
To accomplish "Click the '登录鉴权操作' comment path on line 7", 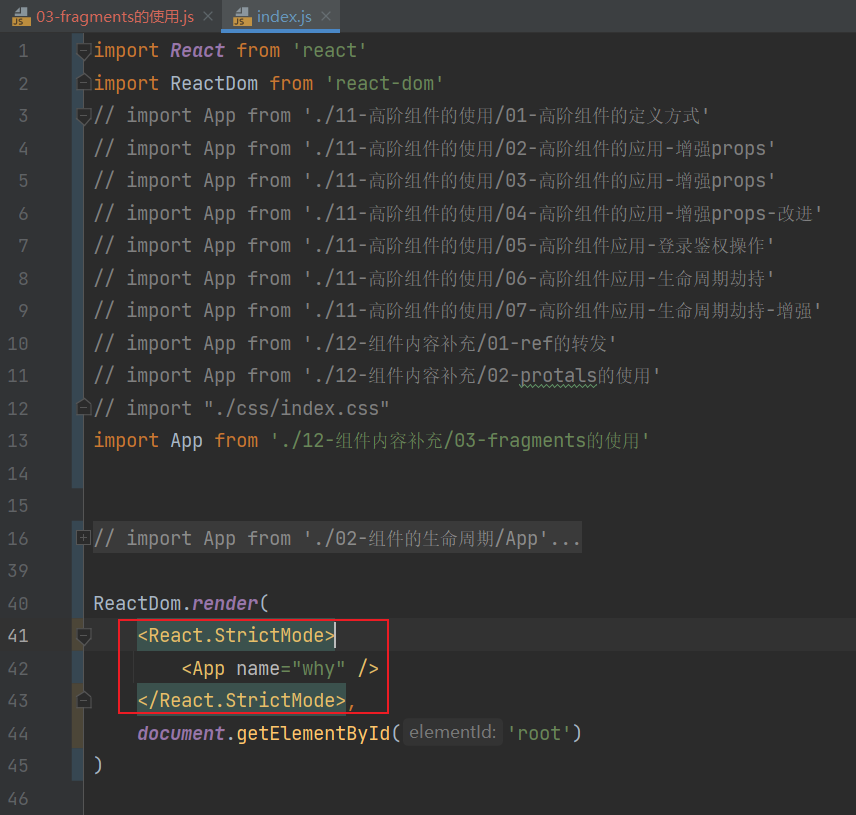I will pos(710,246).
